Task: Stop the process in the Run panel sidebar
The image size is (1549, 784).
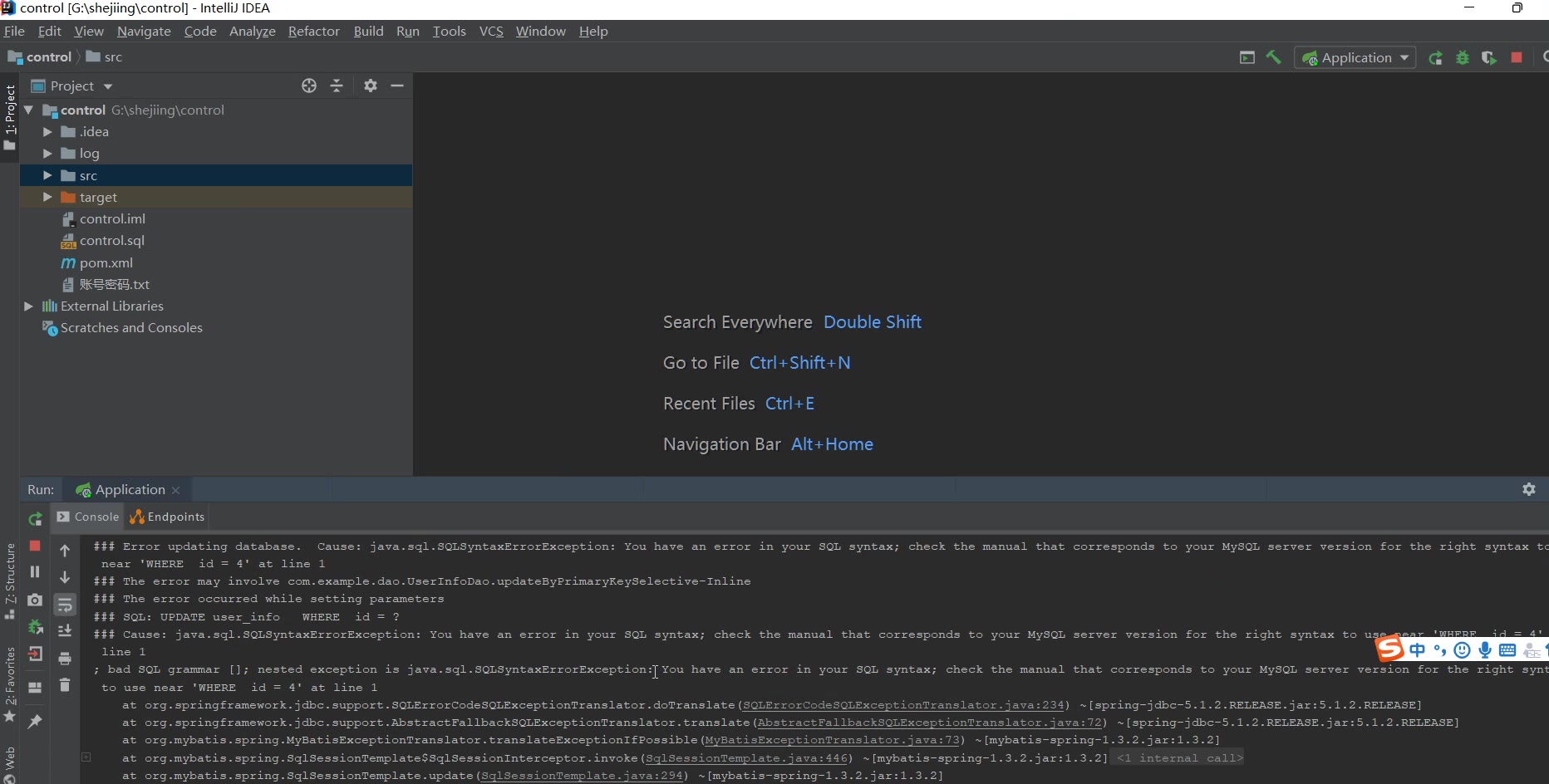Action: coord(35,546)
